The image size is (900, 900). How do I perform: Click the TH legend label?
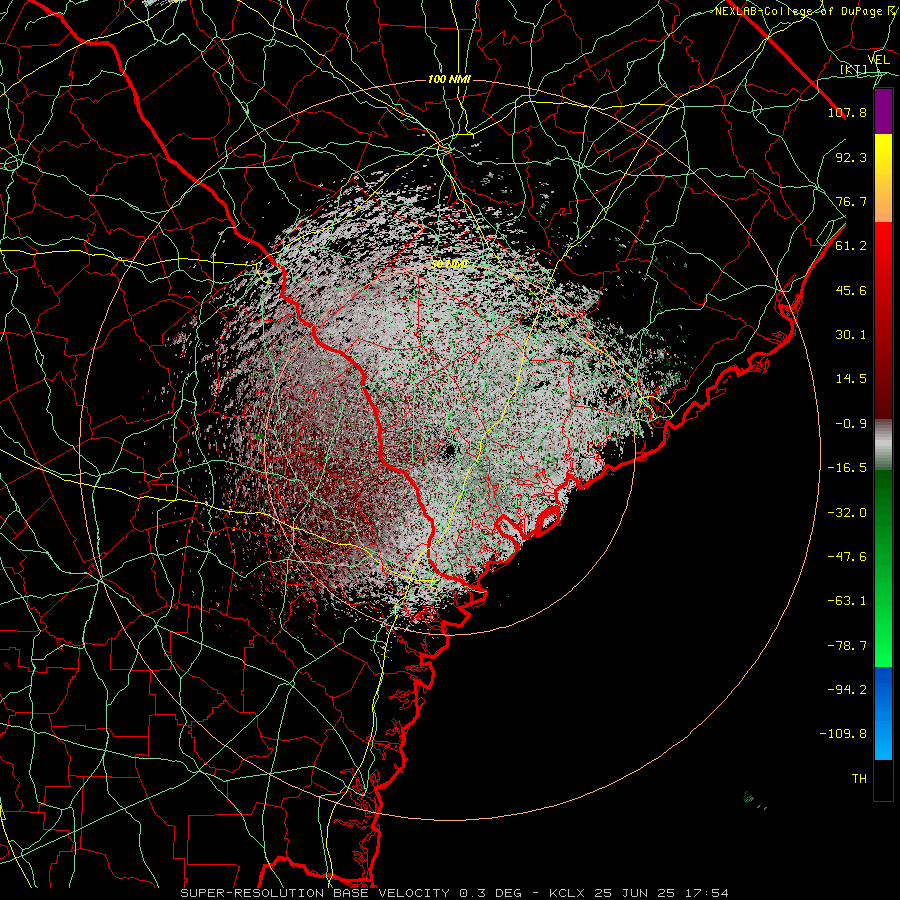point(859,779)
